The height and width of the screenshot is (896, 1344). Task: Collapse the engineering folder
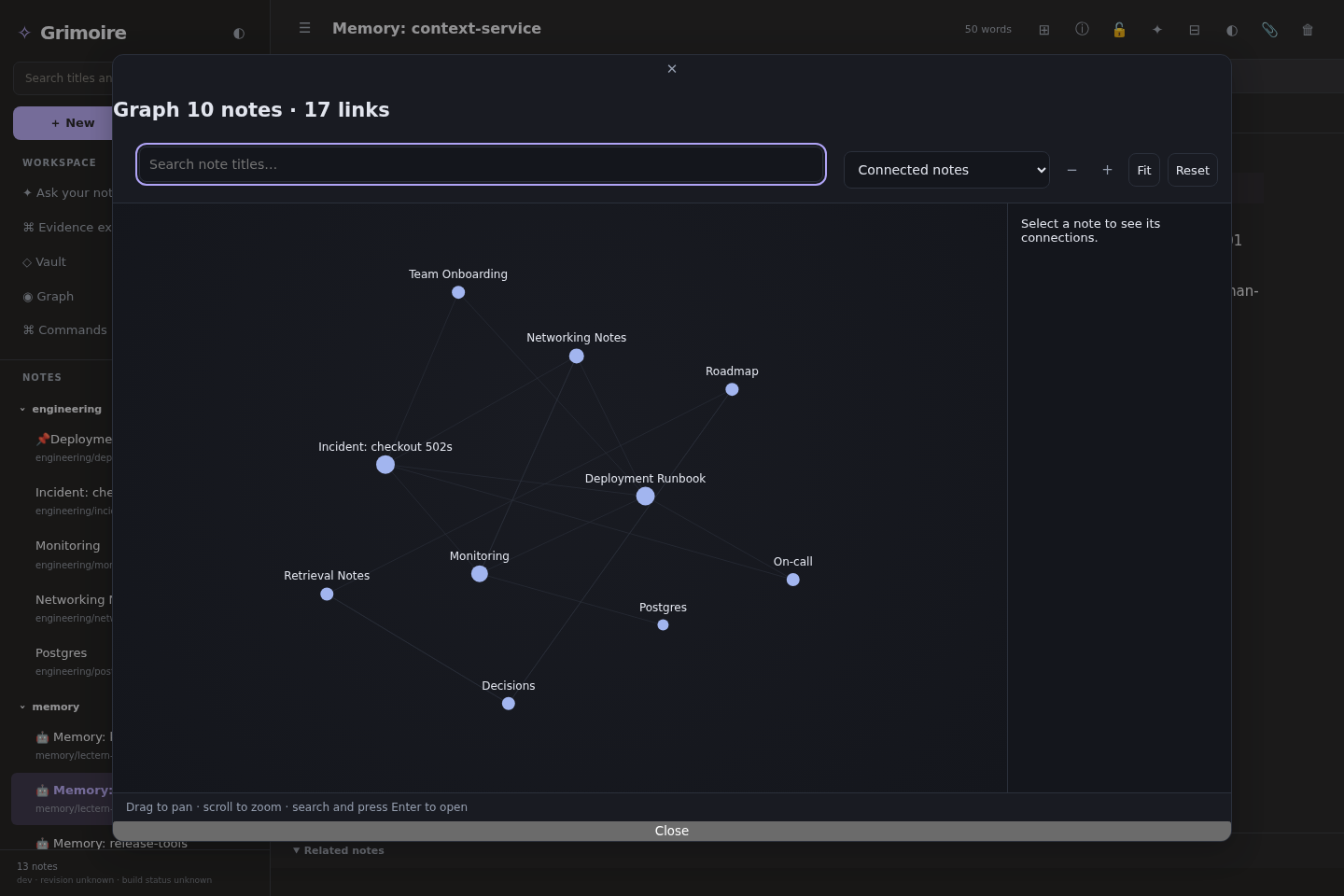click(61, 409)
